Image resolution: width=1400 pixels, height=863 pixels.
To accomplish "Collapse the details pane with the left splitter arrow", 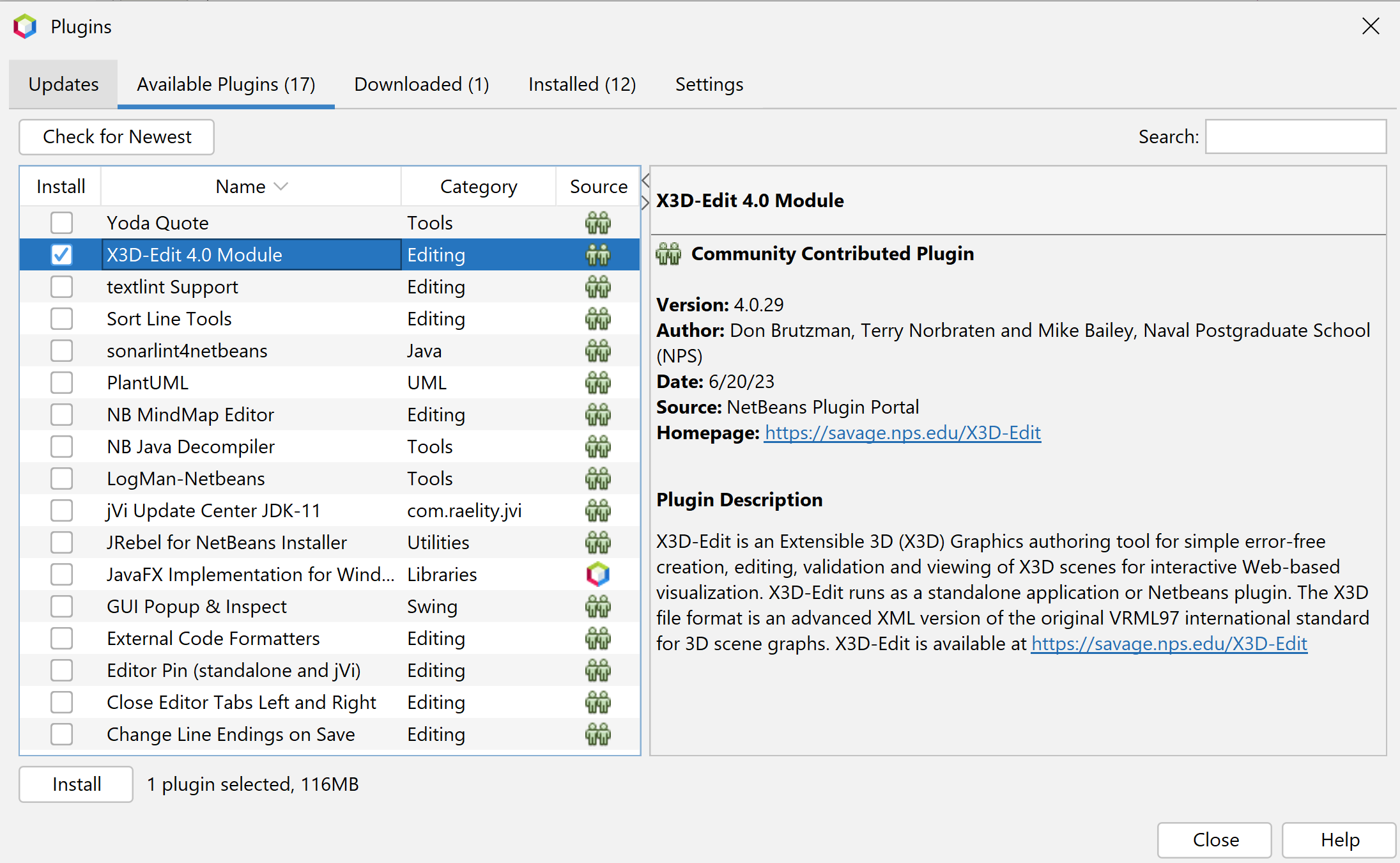I will 645,180.
